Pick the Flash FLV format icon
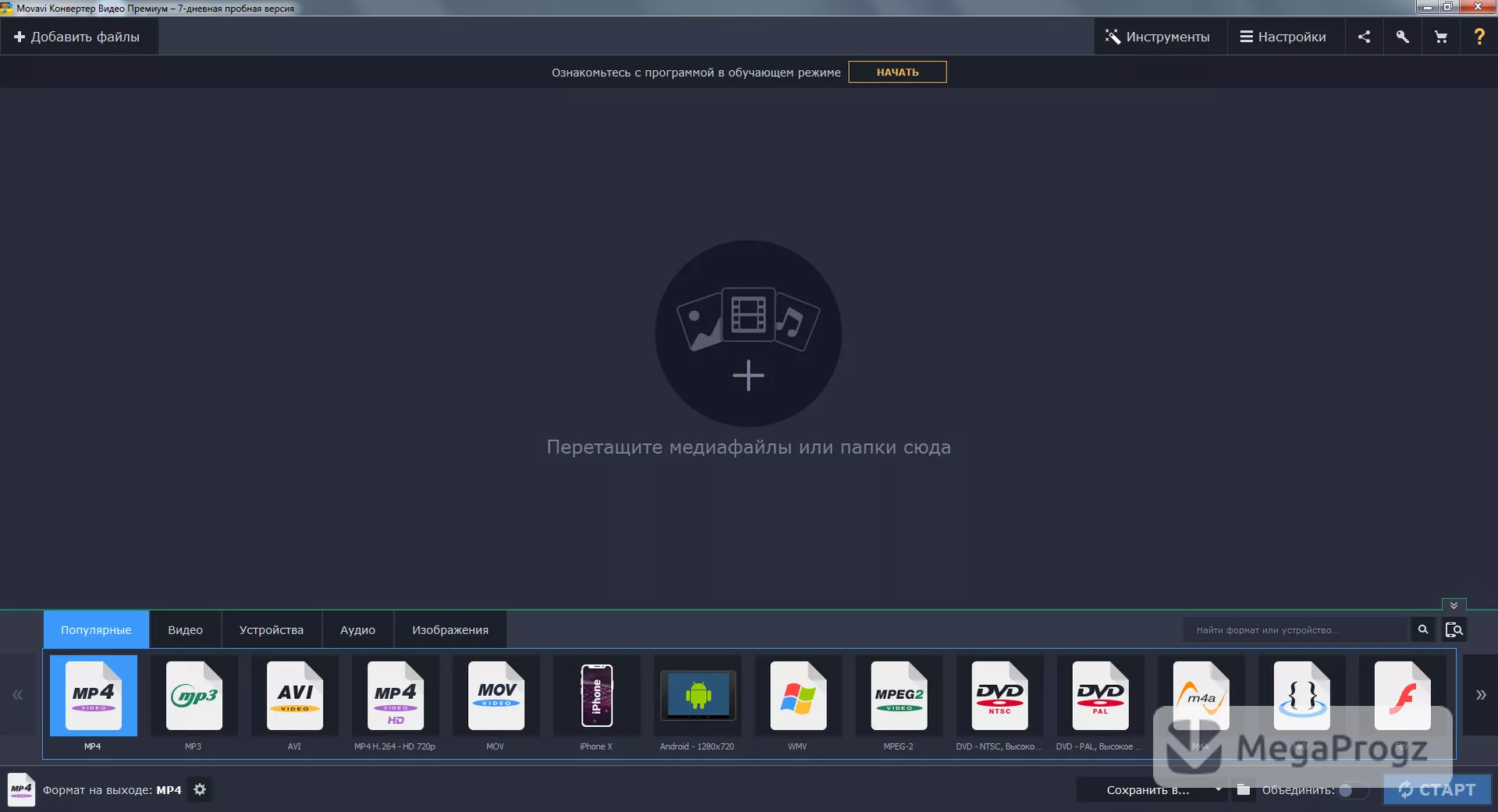The image size is (1498, 812). pyautogui.click(x=1402, y=696)
